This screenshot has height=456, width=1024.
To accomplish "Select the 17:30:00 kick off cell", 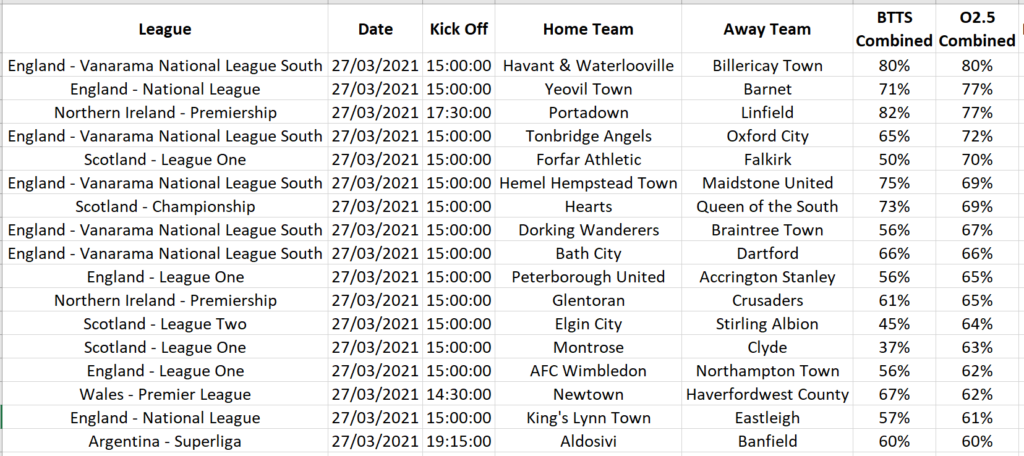I will tap(459, 112).
